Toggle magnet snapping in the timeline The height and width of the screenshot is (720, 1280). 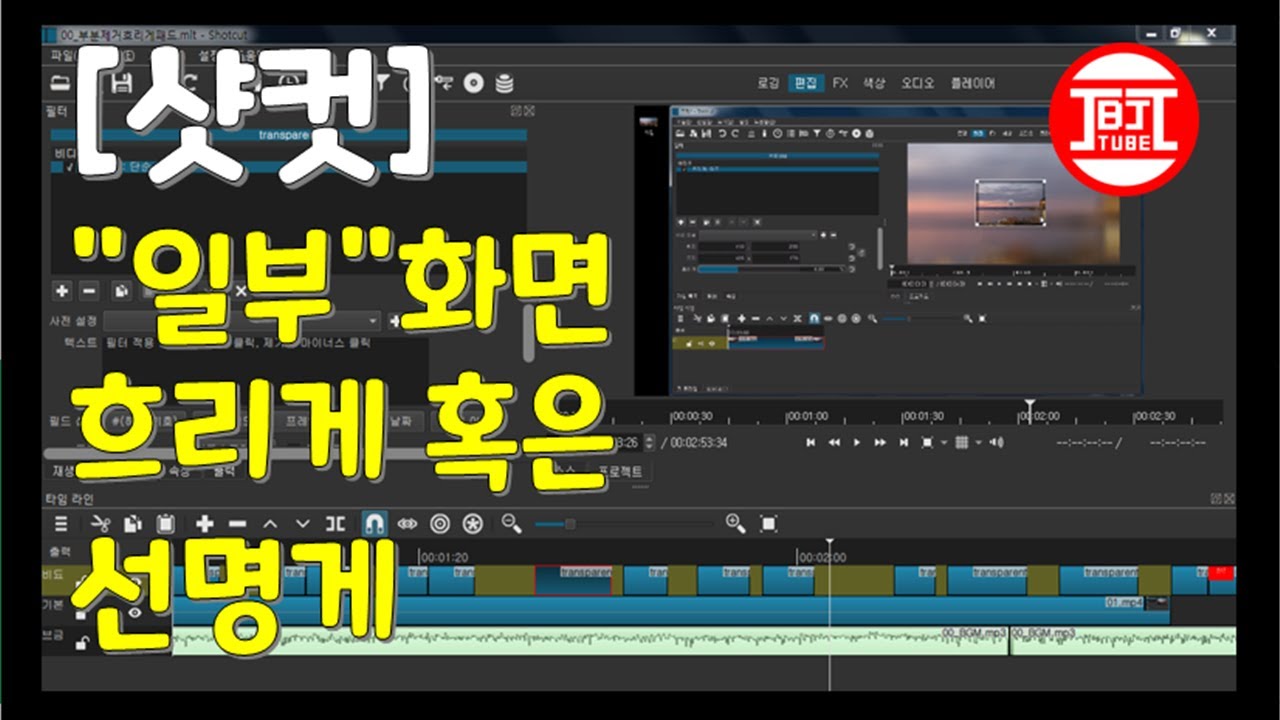[373, 523]
